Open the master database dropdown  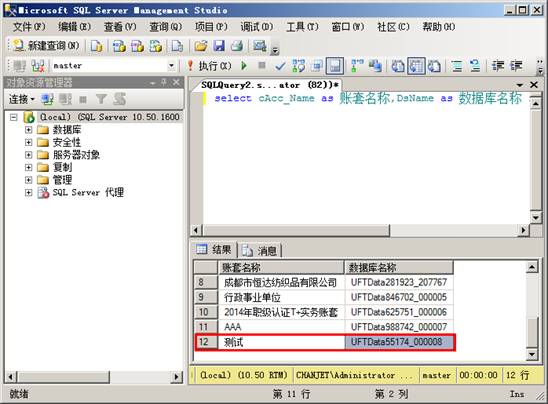pos(171,66)
